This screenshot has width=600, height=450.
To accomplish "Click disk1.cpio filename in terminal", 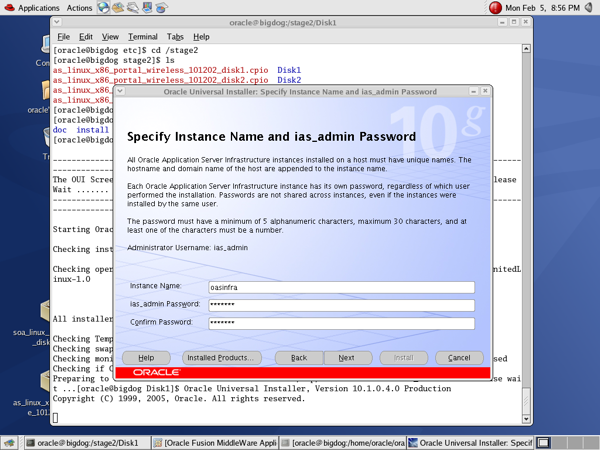I will (x=161, y=70).
